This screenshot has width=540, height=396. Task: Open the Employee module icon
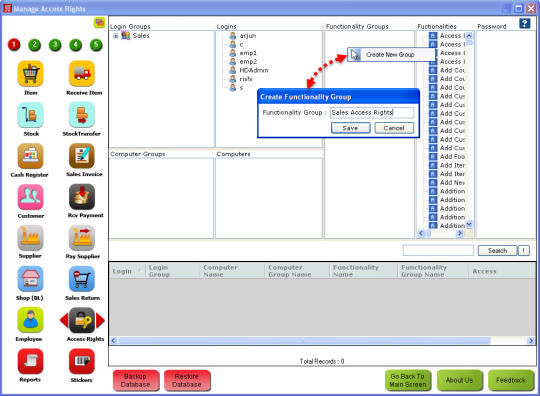(x=30, y=320)
